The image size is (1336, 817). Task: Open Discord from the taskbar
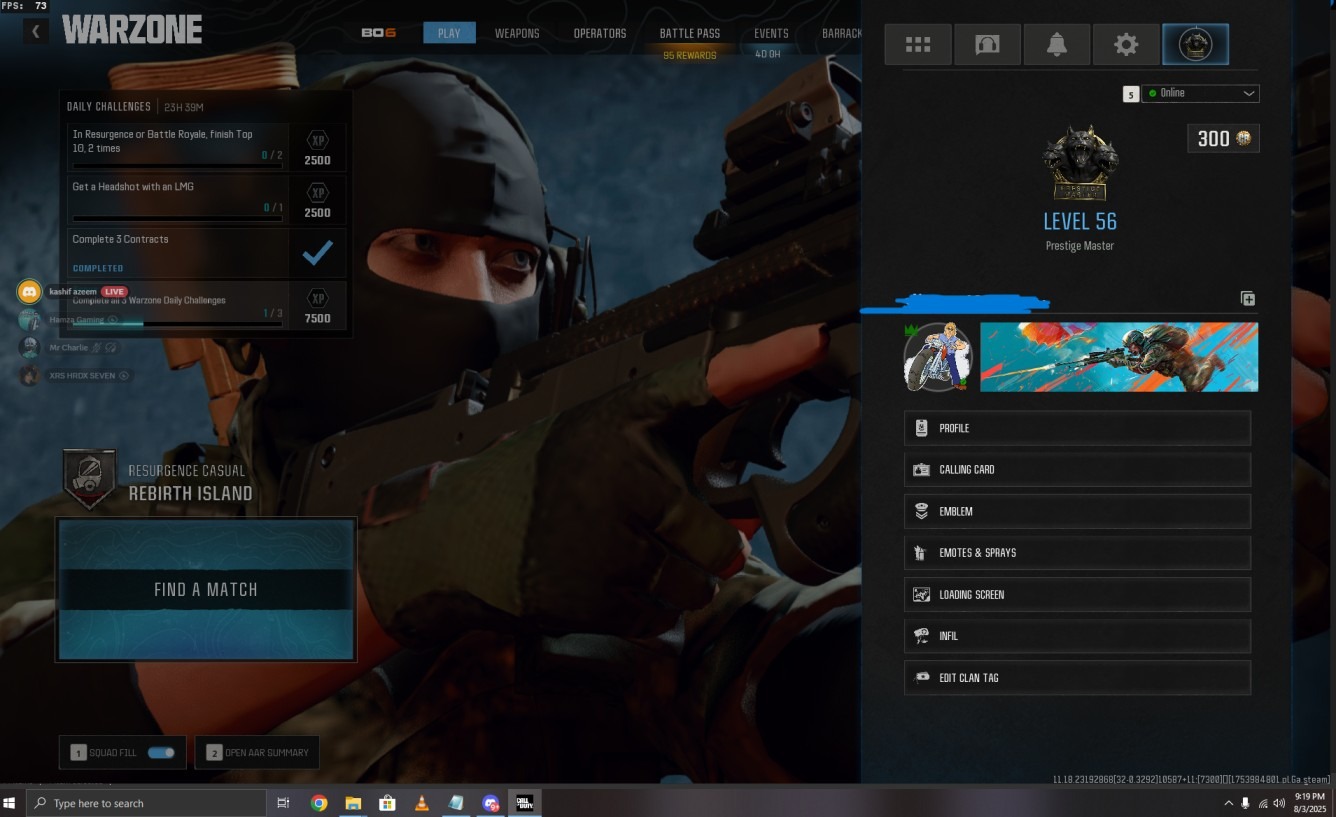[x=490, y=803]
